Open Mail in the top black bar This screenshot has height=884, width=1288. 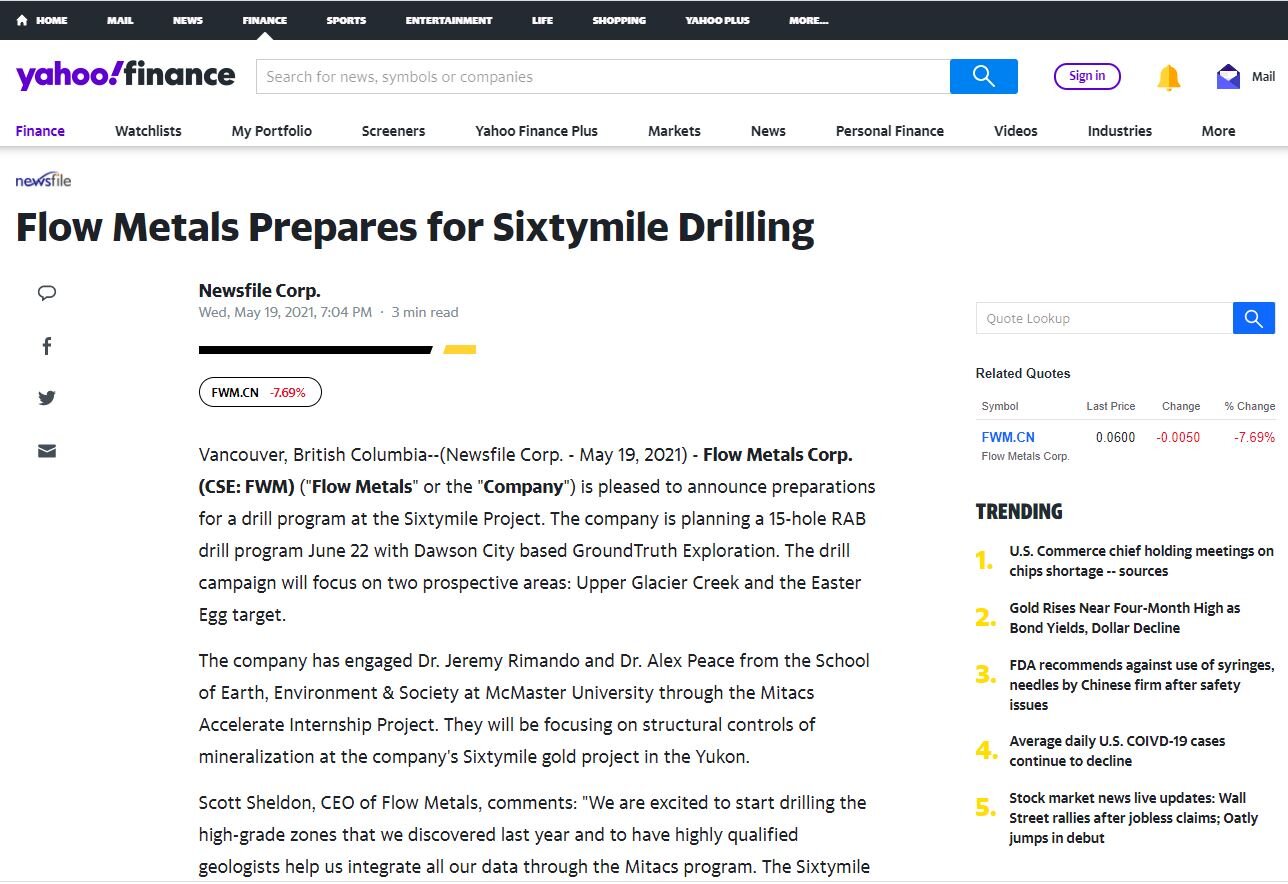pyautogui.click(x=120, y=20)
